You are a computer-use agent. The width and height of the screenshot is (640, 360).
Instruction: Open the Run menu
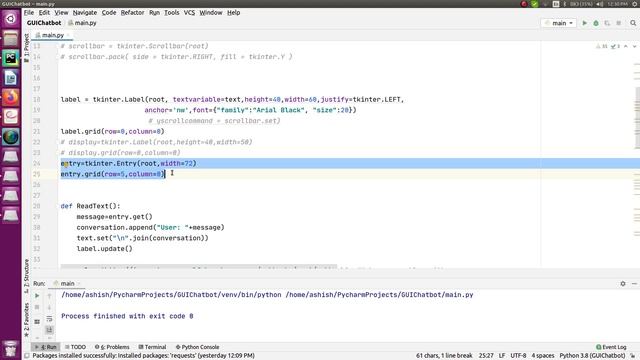[154, 13]
